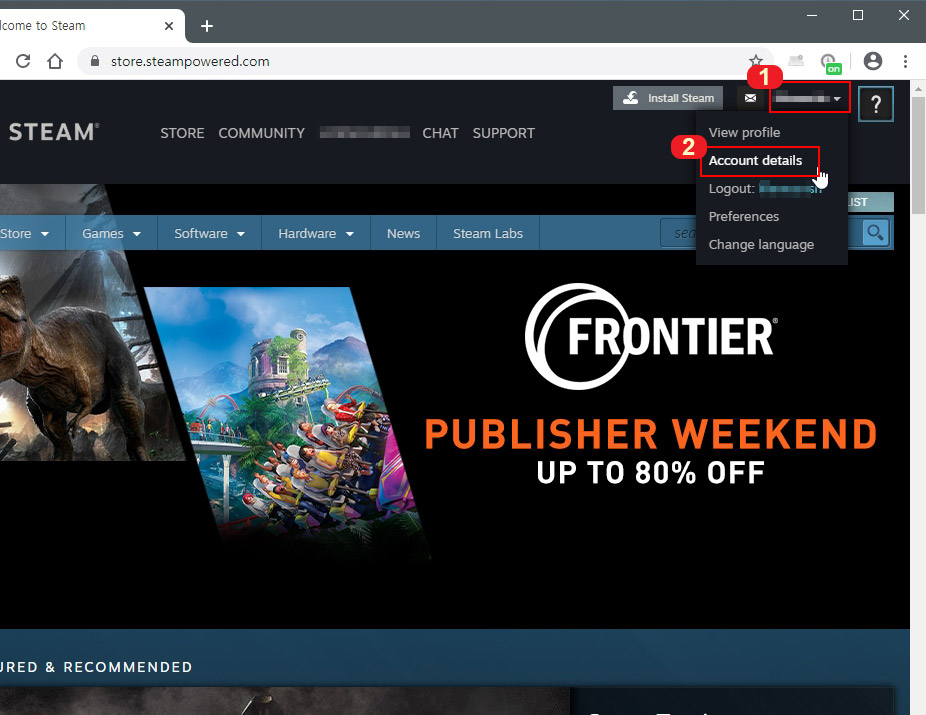This screenshot has height=715, width=926.
Task: Expand the account name dropdown
Action: pos(809,98)
